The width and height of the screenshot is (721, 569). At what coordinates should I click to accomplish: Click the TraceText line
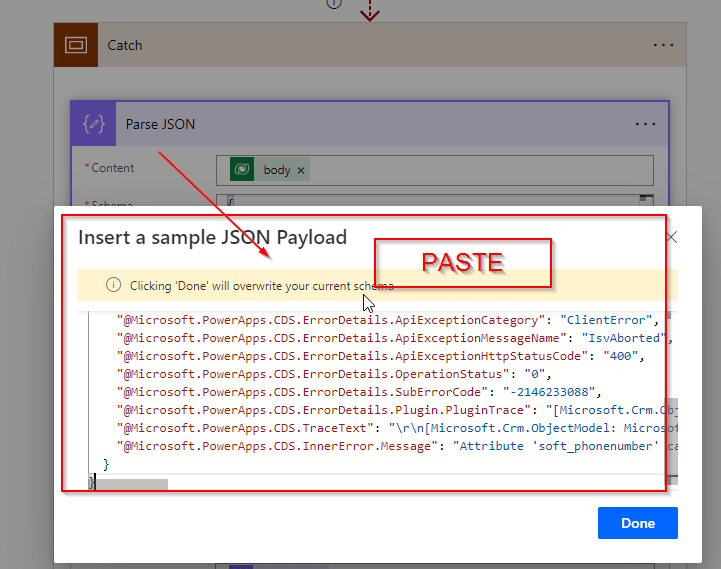[396, 428]
